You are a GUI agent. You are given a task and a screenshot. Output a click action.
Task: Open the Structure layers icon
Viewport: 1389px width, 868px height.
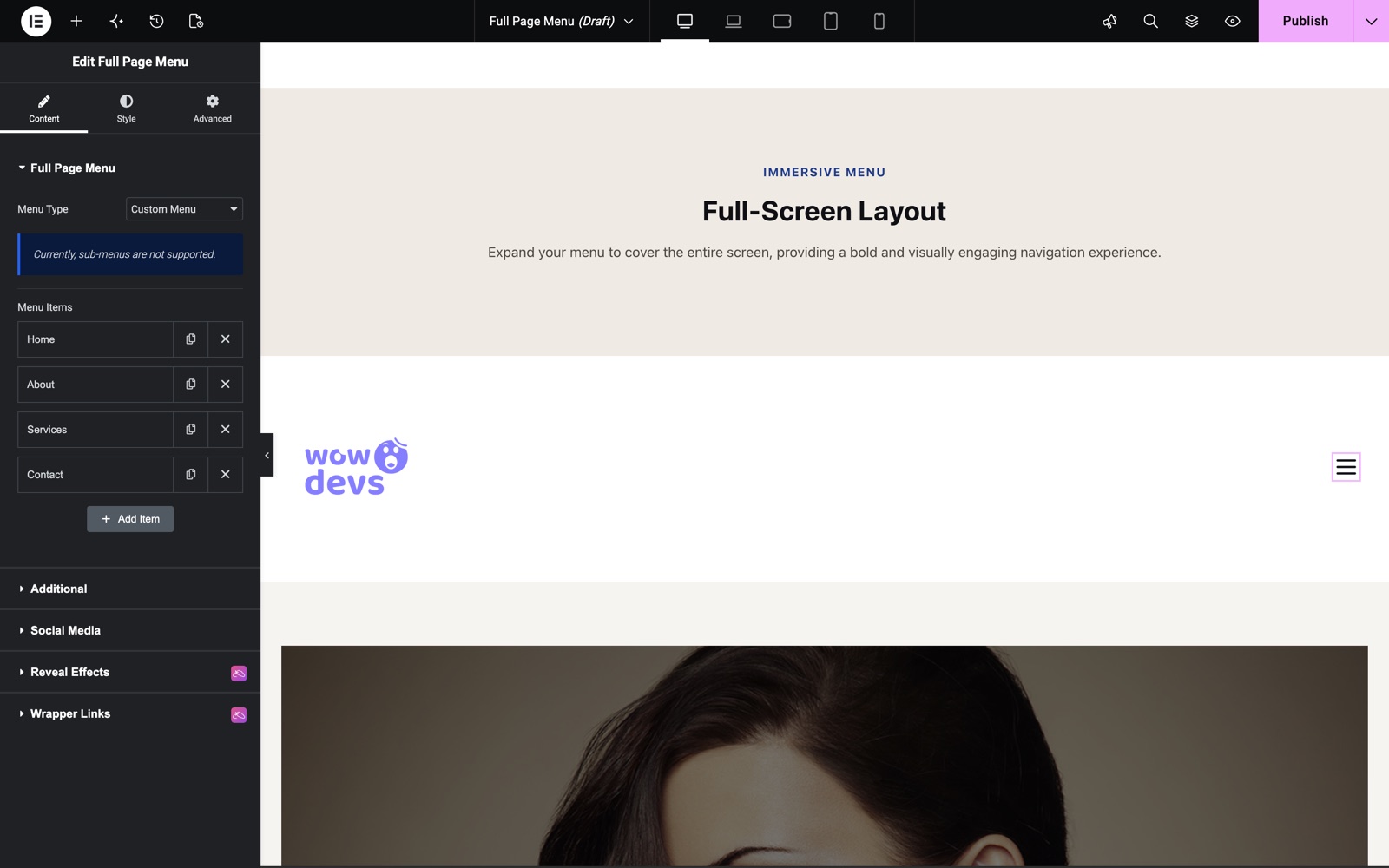(x=1191, y=21)
